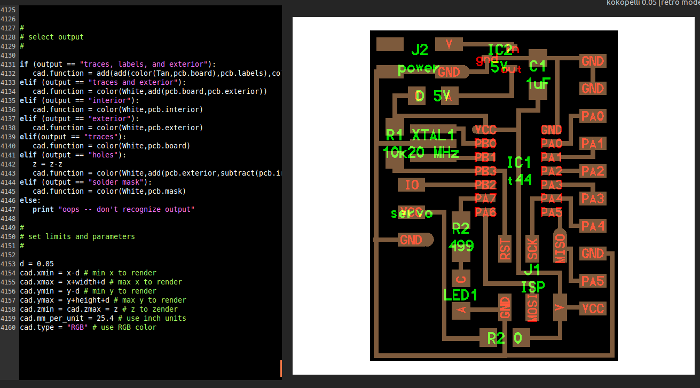Image resolution: width=700 pixels, height=388 pixels.
Task: Click the 'R1' resistor label
Action: point(395,135)
